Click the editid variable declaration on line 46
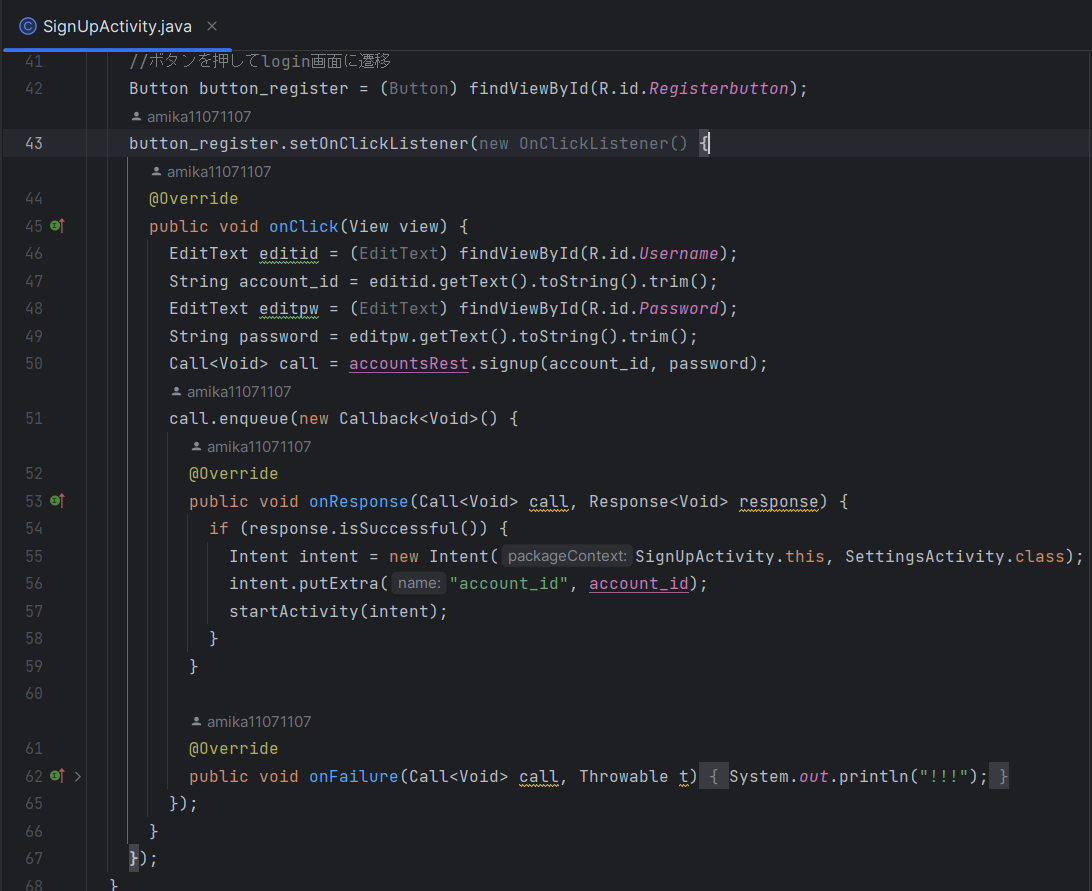 pos(289,254)
